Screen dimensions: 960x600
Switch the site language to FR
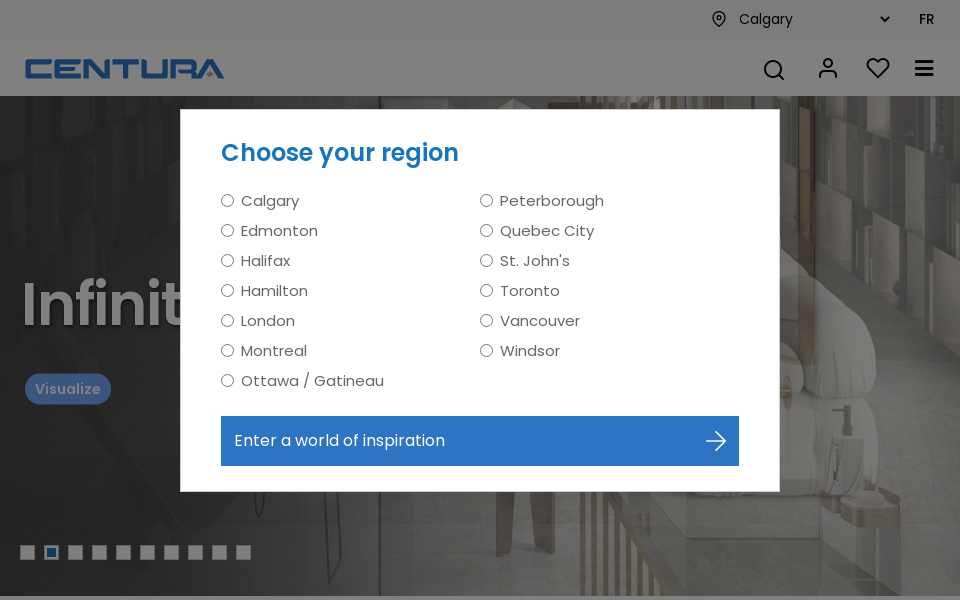point(926,19)
